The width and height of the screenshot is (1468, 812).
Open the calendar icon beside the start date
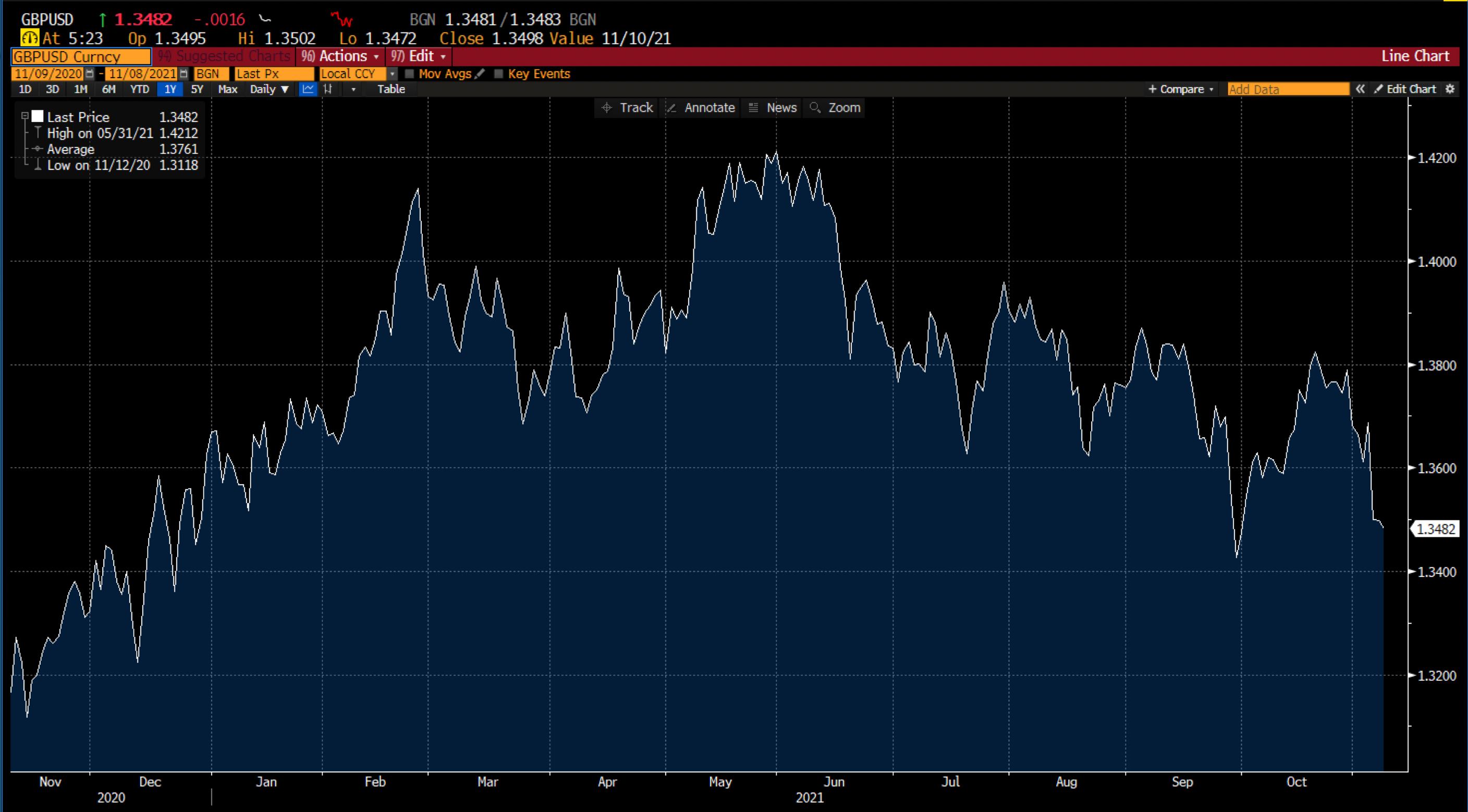tap(90, 73)
